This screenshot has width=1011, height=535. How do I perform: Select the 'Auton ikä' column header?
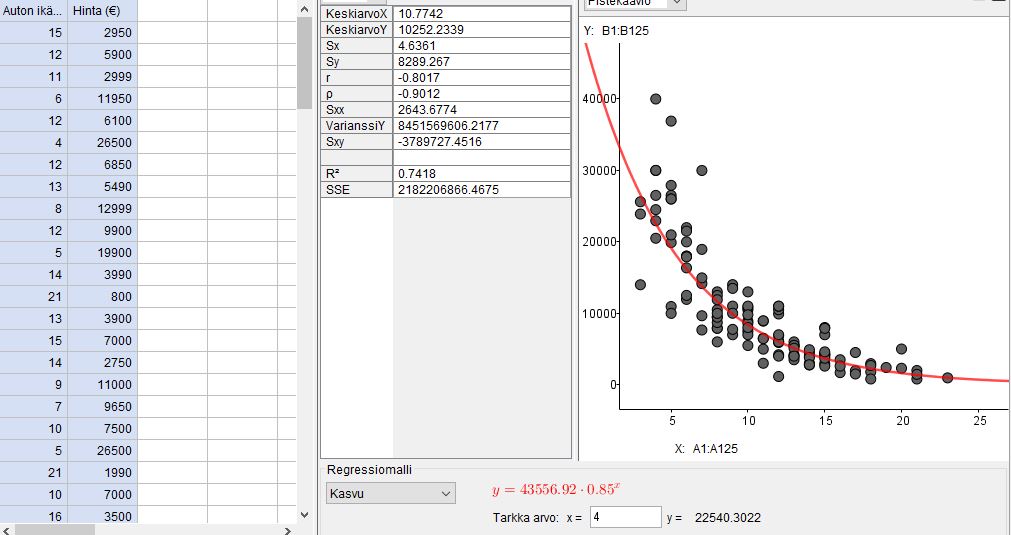click(x=34, y=10)
